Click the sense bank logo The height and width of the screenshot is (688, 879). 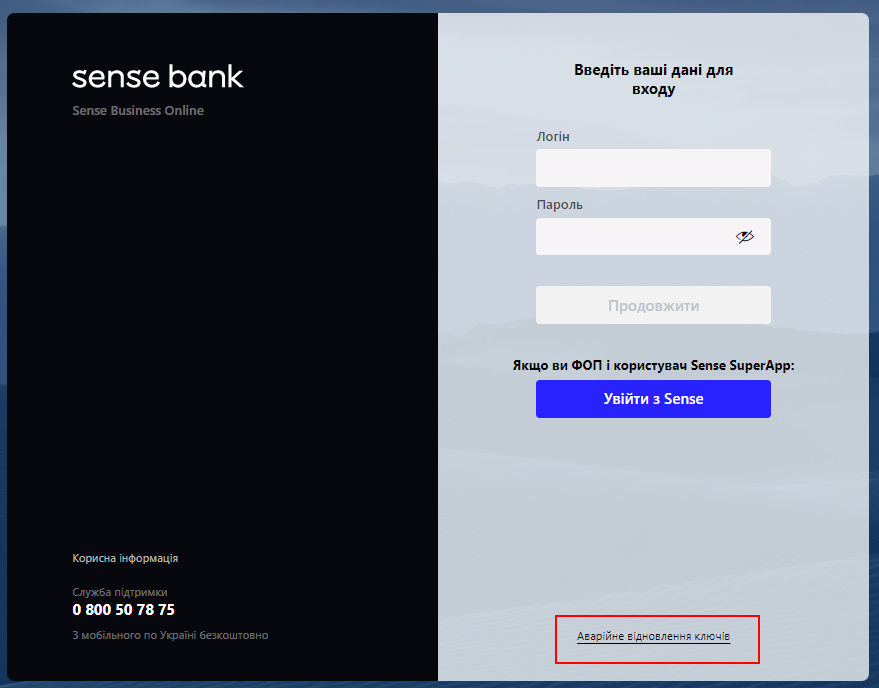click(158, 77)
